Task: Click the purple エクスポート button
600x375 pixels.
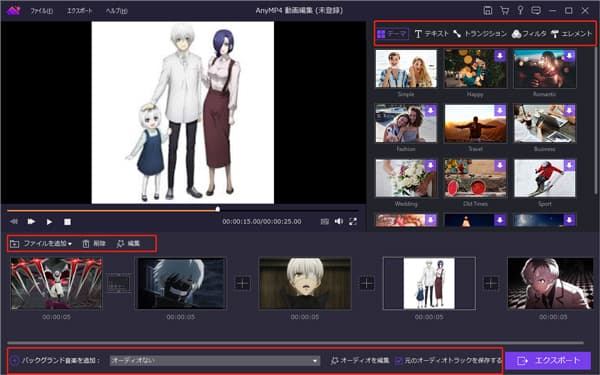Action: 548,360
